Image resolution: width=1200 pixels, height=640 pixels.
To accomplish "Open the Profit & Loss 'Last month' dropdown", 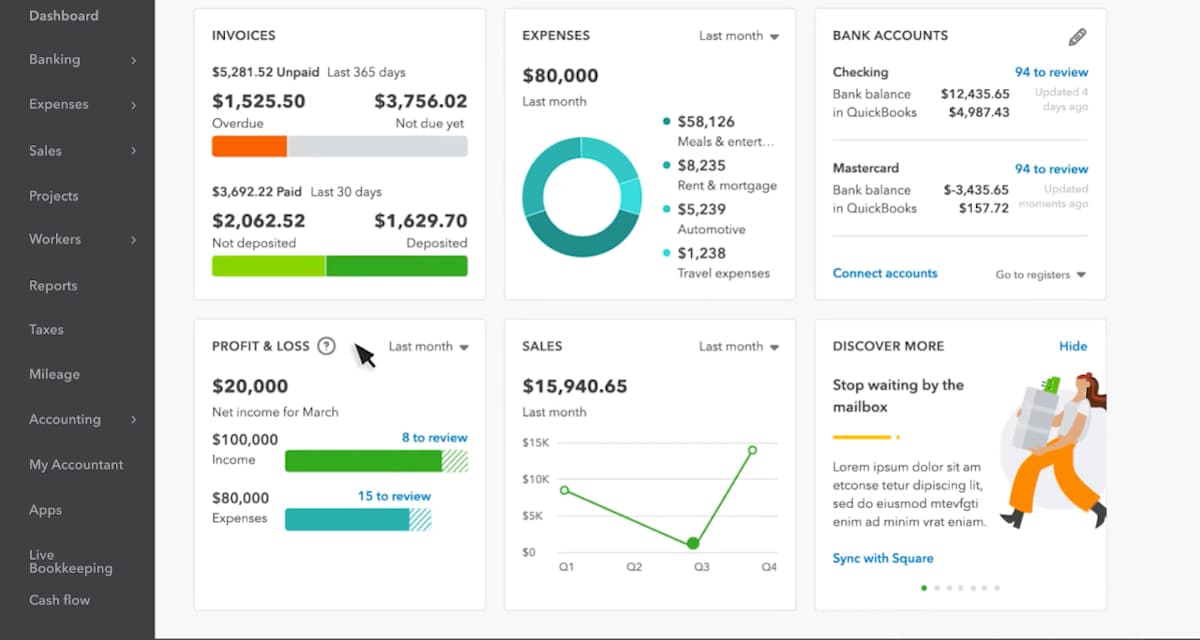I will click(x=429, y=346).
